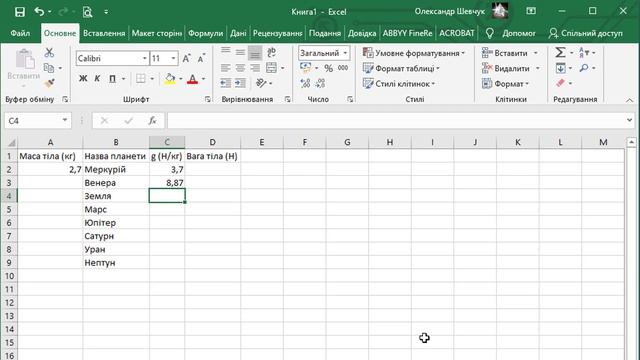Align text to the middle vertically
The image size is (640, 360).
tap(240, 53)
